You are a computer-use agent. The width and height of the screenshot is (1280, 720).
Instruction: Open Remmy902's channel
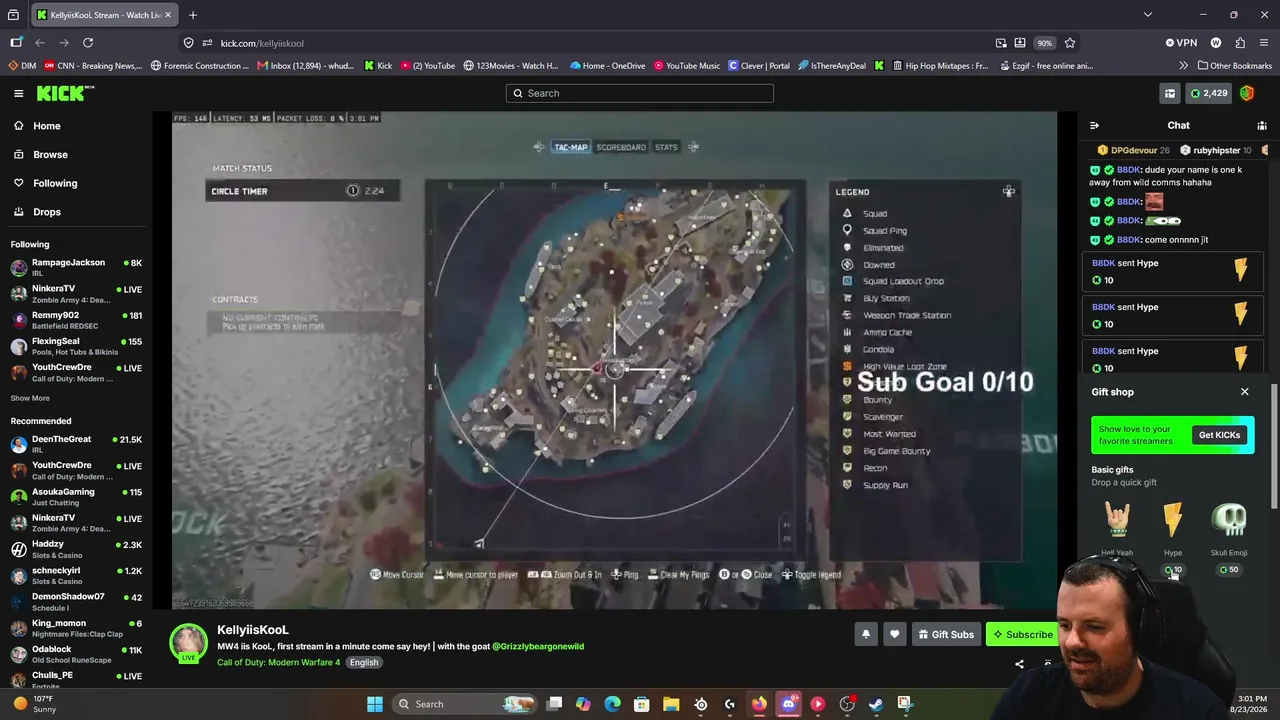76,320
